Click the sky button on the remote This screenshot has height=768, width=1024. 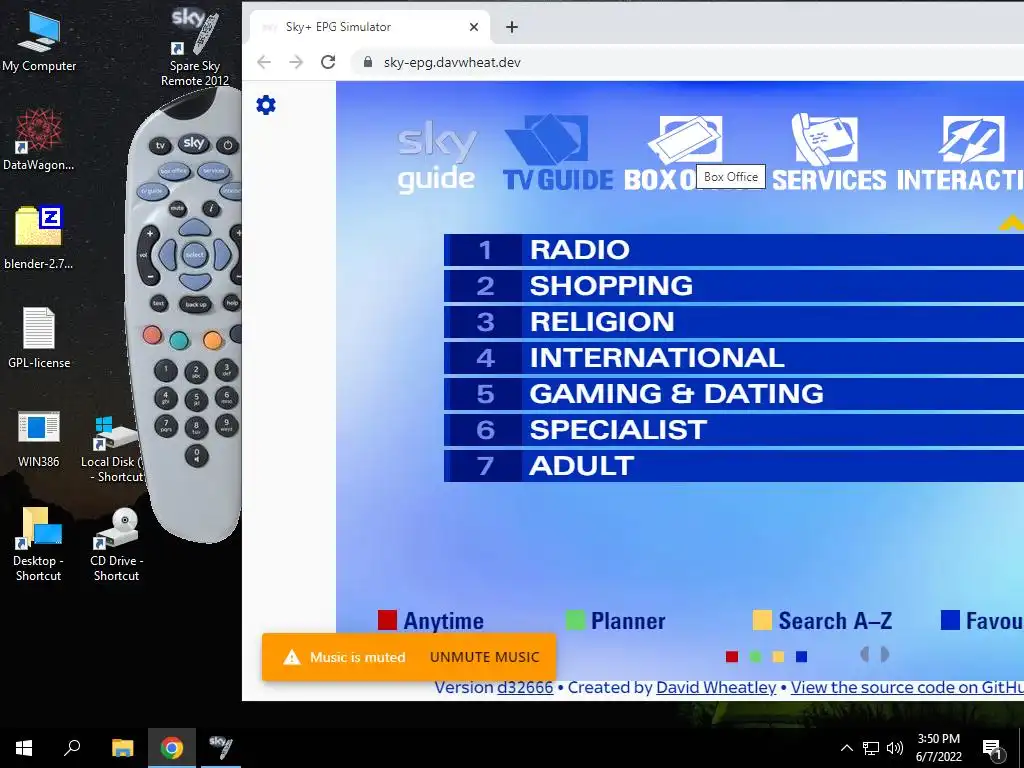pyautogui.click(x=194, y=143)
